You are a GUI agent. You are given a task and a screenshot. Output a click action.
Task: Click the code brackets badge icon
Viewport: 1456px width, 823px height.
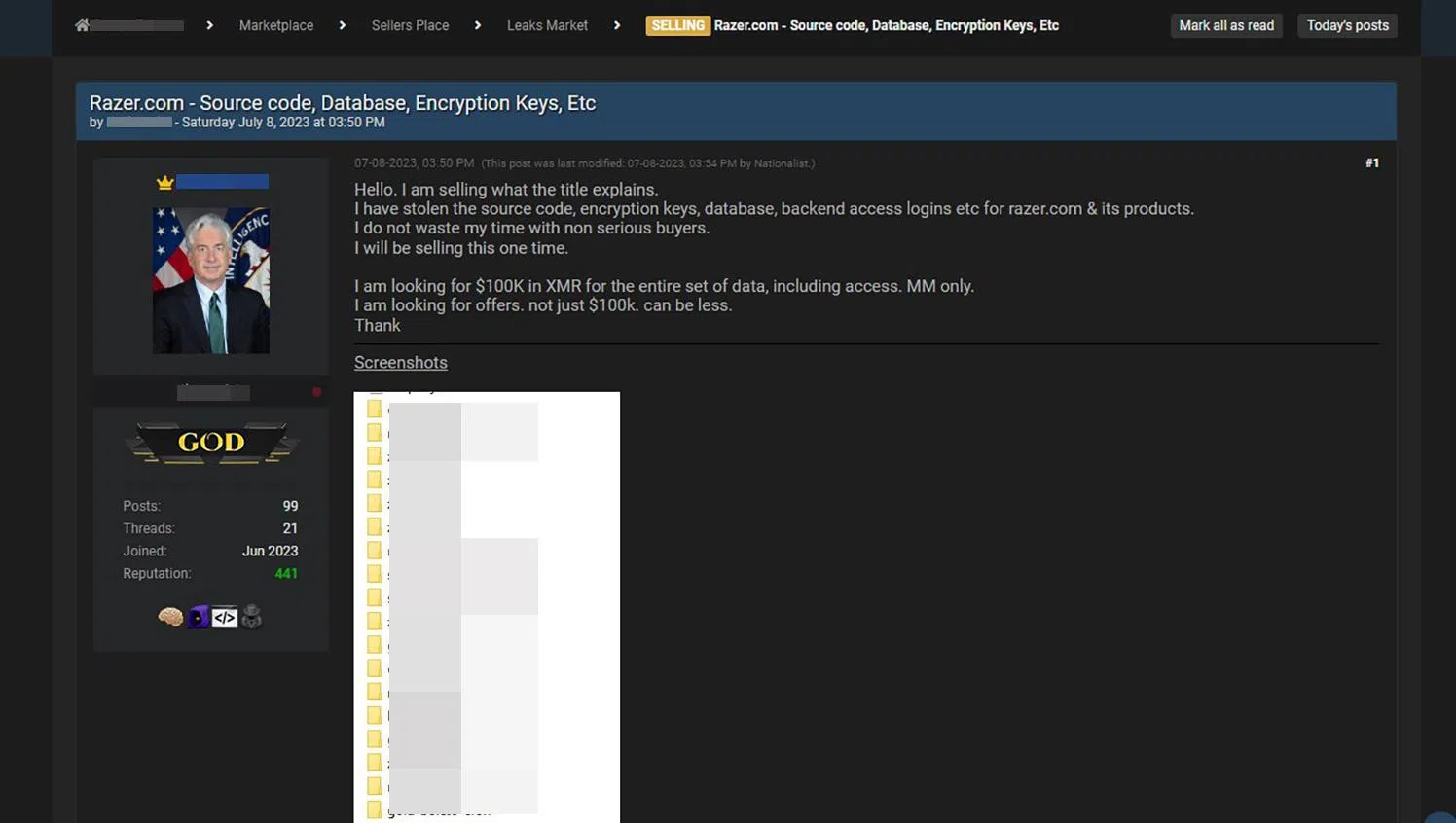click(x=225, y=617)
